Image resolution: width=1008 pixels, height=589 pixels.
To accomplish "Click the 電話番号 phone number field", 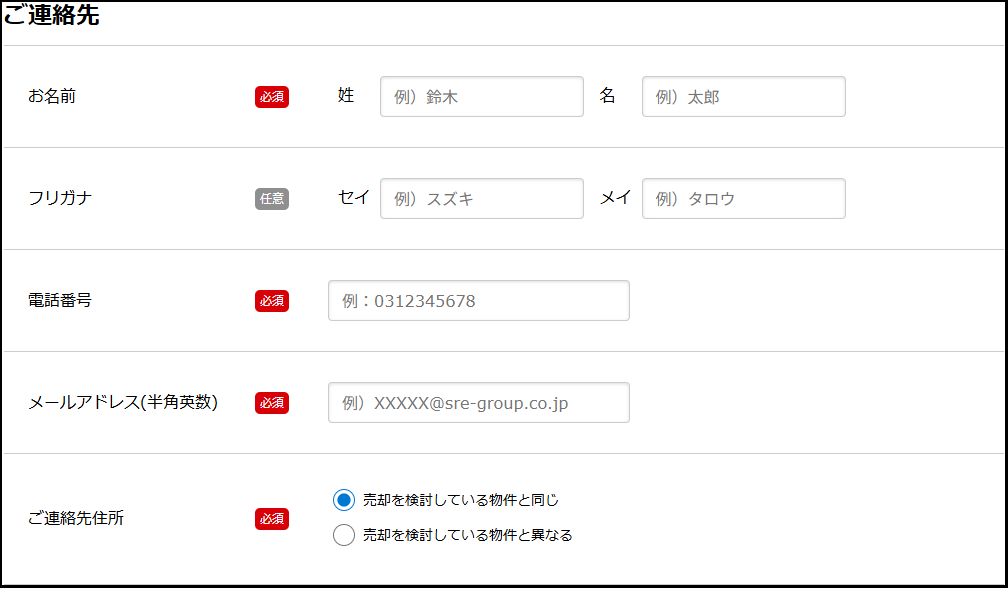I will pyautogui.click(x=478, y=301).
